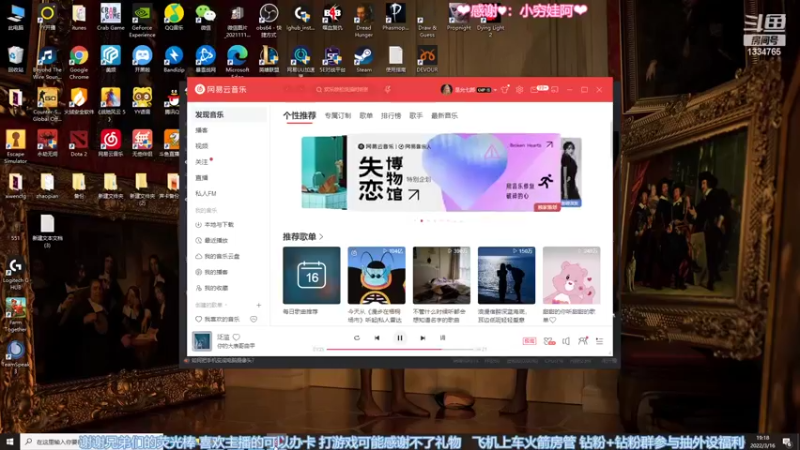
Task: Click the sound effects icon in player bar
Action: point(549,341)
